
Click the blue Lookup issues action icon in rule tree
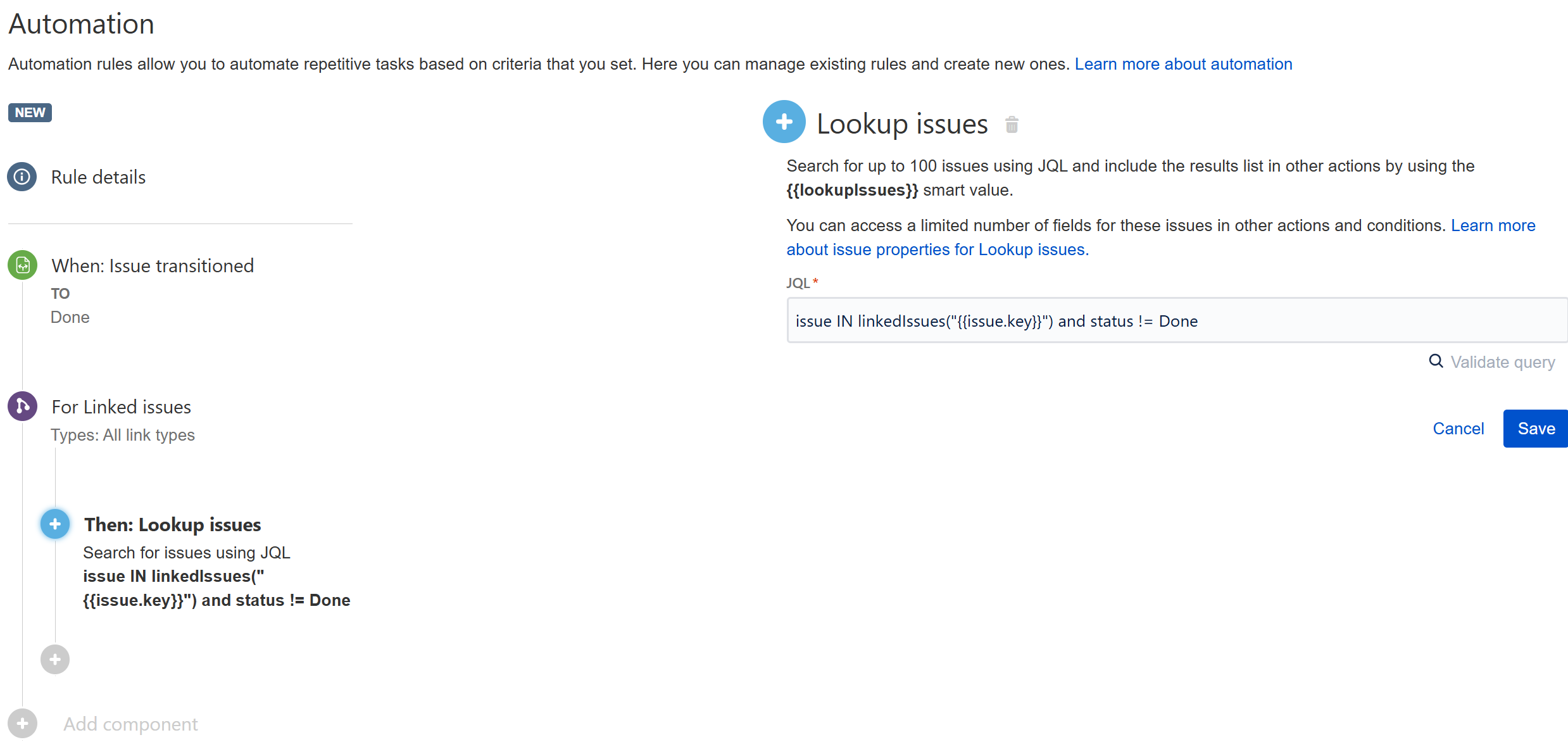pyautogui.click(x=55, y=524)
